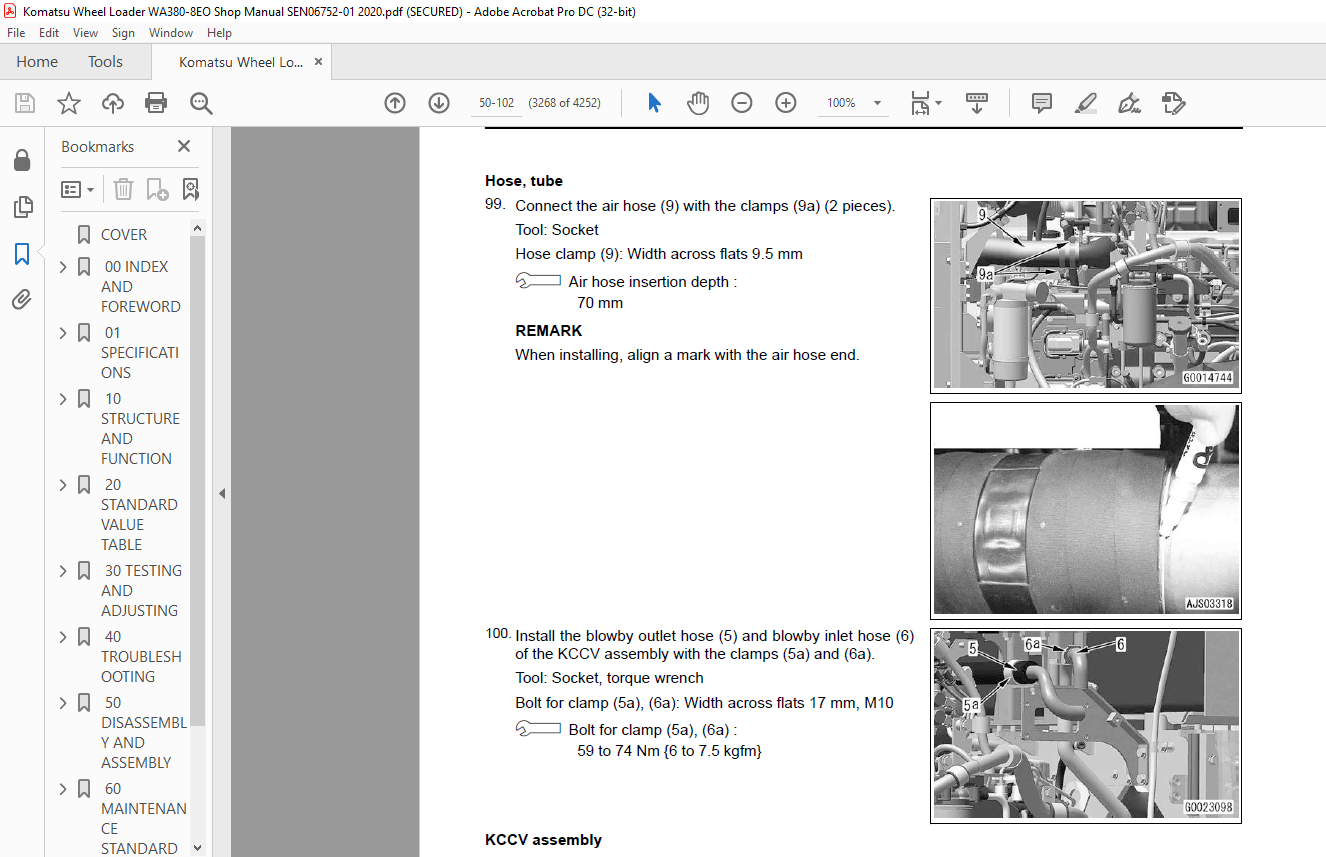Select the Komatsu Wheel Lo... document tab
1326x857 pixels.
pos(241,62)
